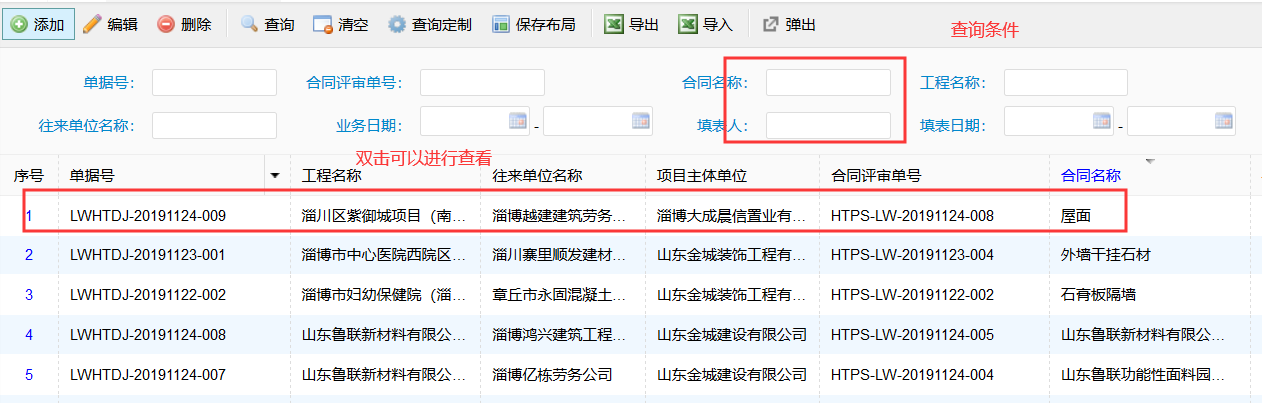This screenshot has width=1262, height=403.
Task: Click cell HTPS-LW-20191123-004
Action: (912, 255)
